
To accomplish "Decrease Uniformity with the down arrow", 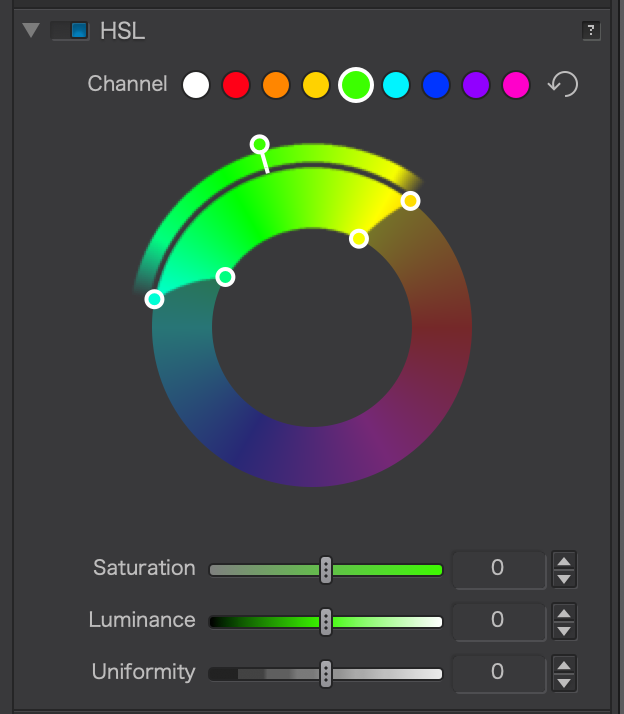I will [x=564, y=683].
